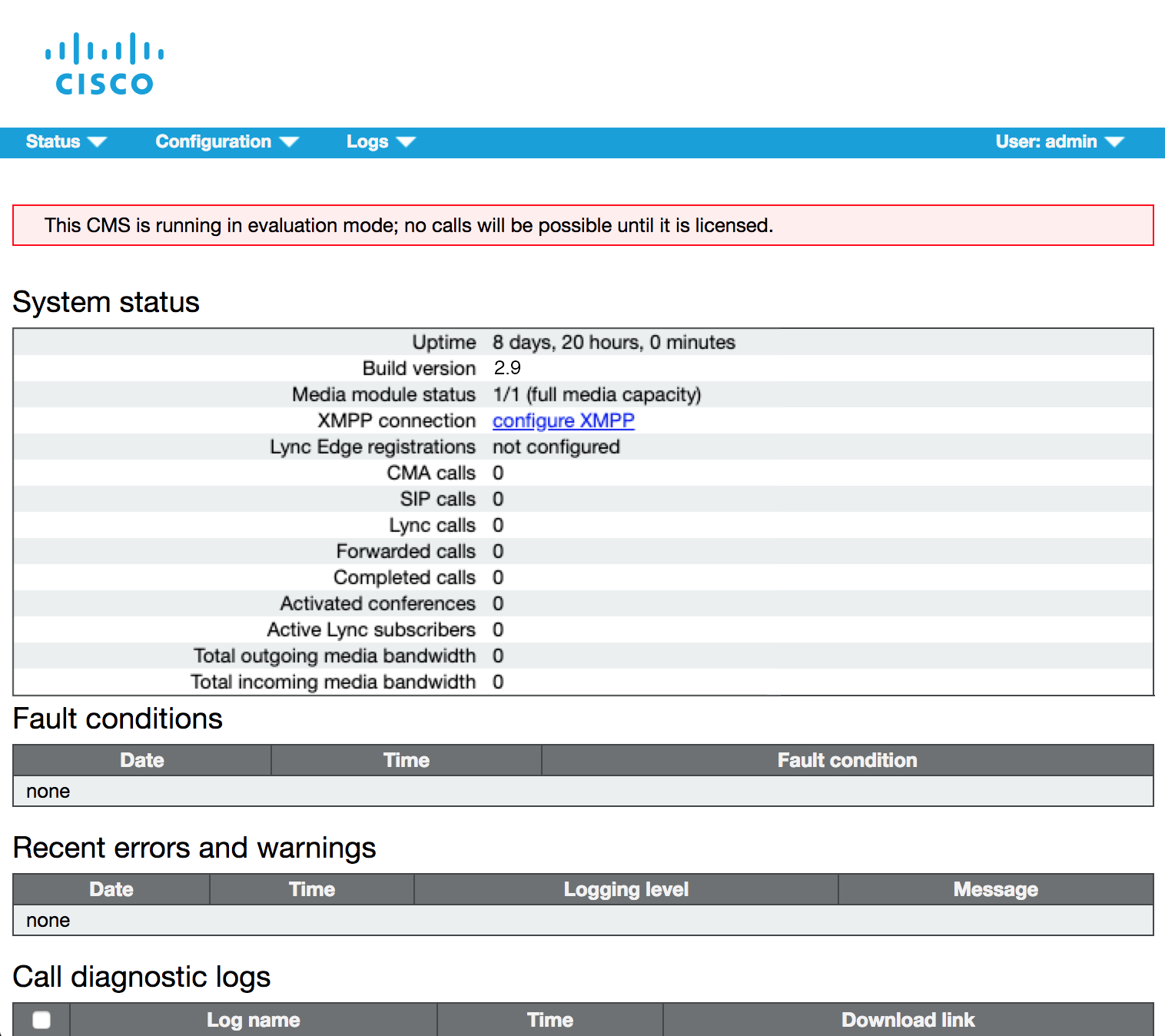Screen dimensions: 1165x1036
Task: Click Time header in Fault conditions table
Action: click(x=407, y=760)
